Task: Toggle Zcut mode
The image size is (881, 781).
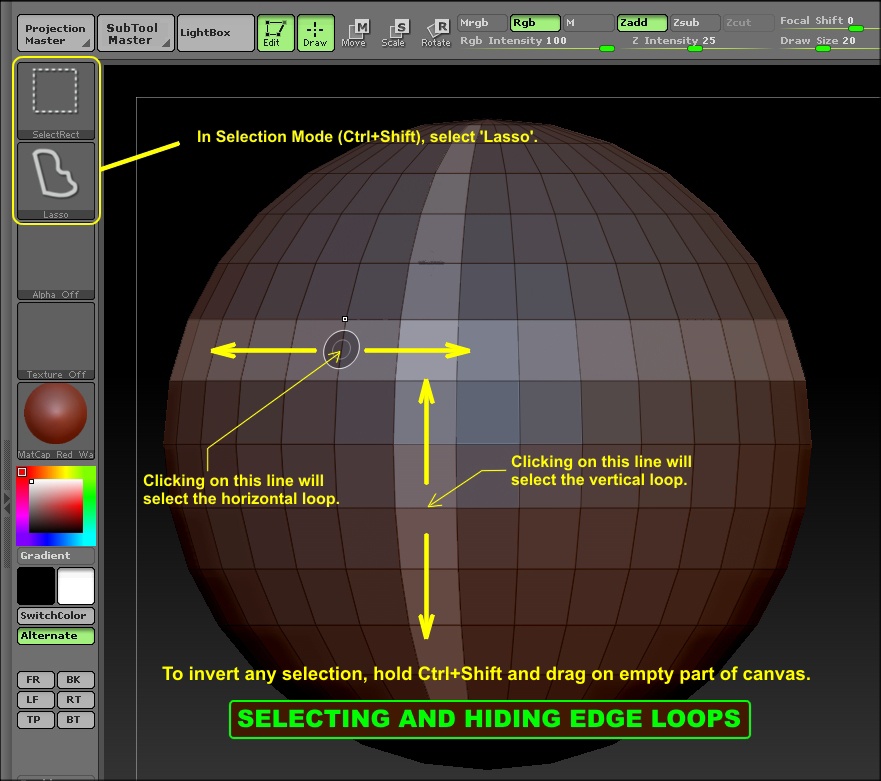Action: pyautogui.click(x=747, y=23)
